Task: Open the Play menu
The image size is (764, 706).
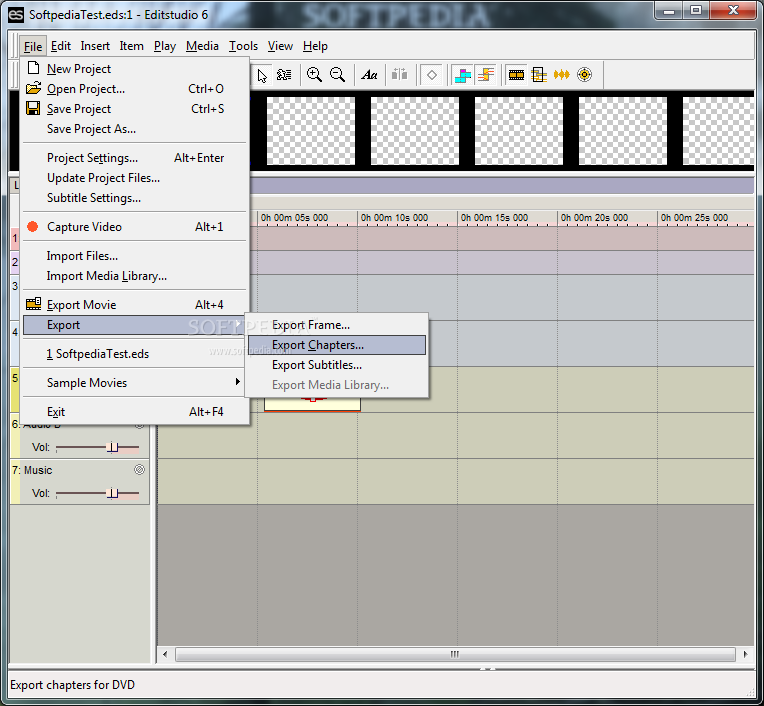Action: point(165,46)
